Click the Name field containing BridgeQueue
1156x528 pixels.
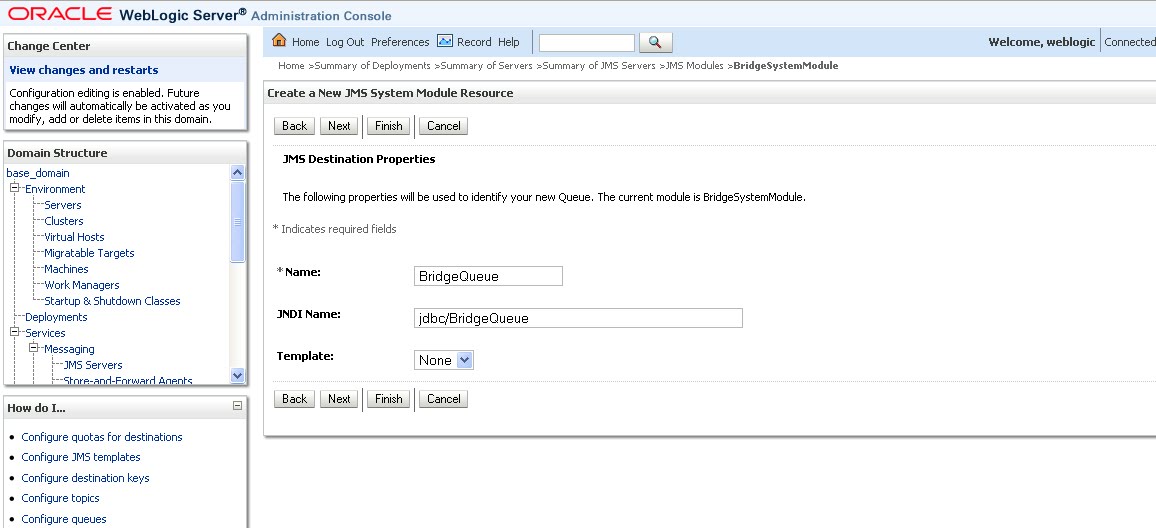488,277
